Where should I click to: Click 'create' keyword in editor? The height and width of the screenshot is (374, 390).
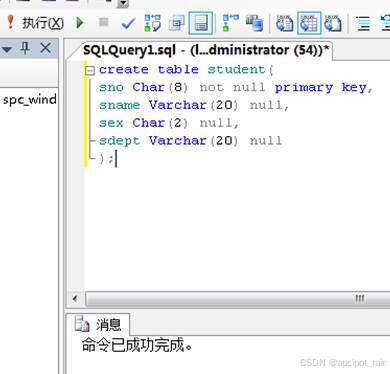[124, 70]
